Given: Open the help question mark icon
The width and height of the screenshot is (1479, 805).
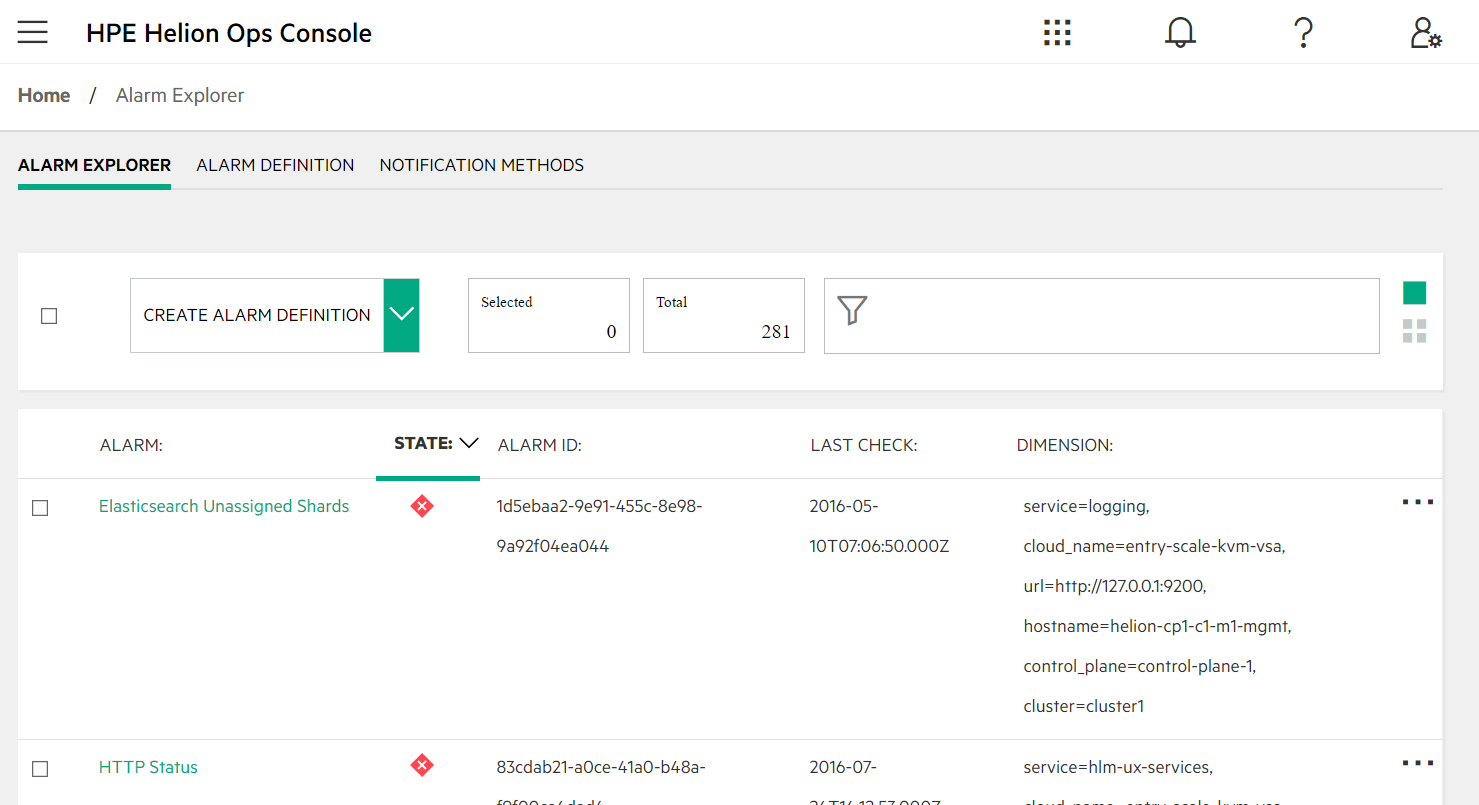Looking at the screenshot, I should coord(1303,33).
